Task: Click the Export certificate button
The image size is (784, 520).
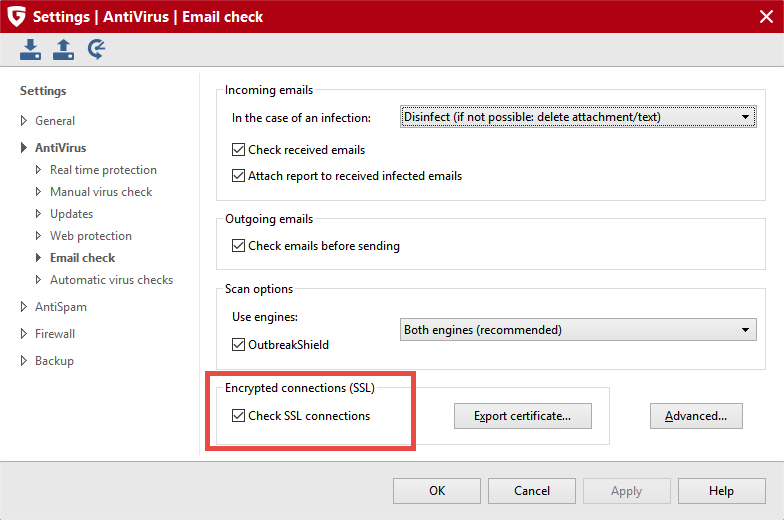Action: pos(522,416)
